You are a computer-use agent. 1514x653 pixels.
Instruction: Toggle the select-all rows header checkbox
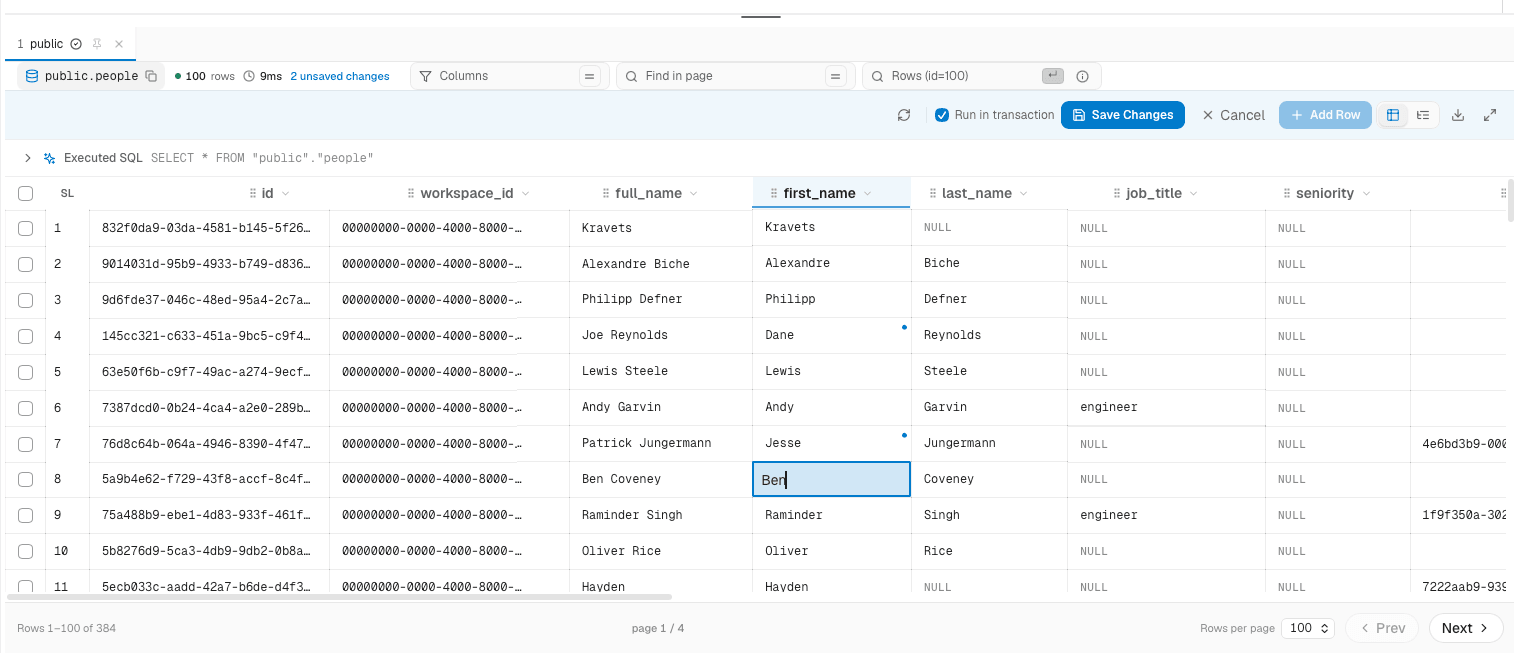tap(26, 194)
